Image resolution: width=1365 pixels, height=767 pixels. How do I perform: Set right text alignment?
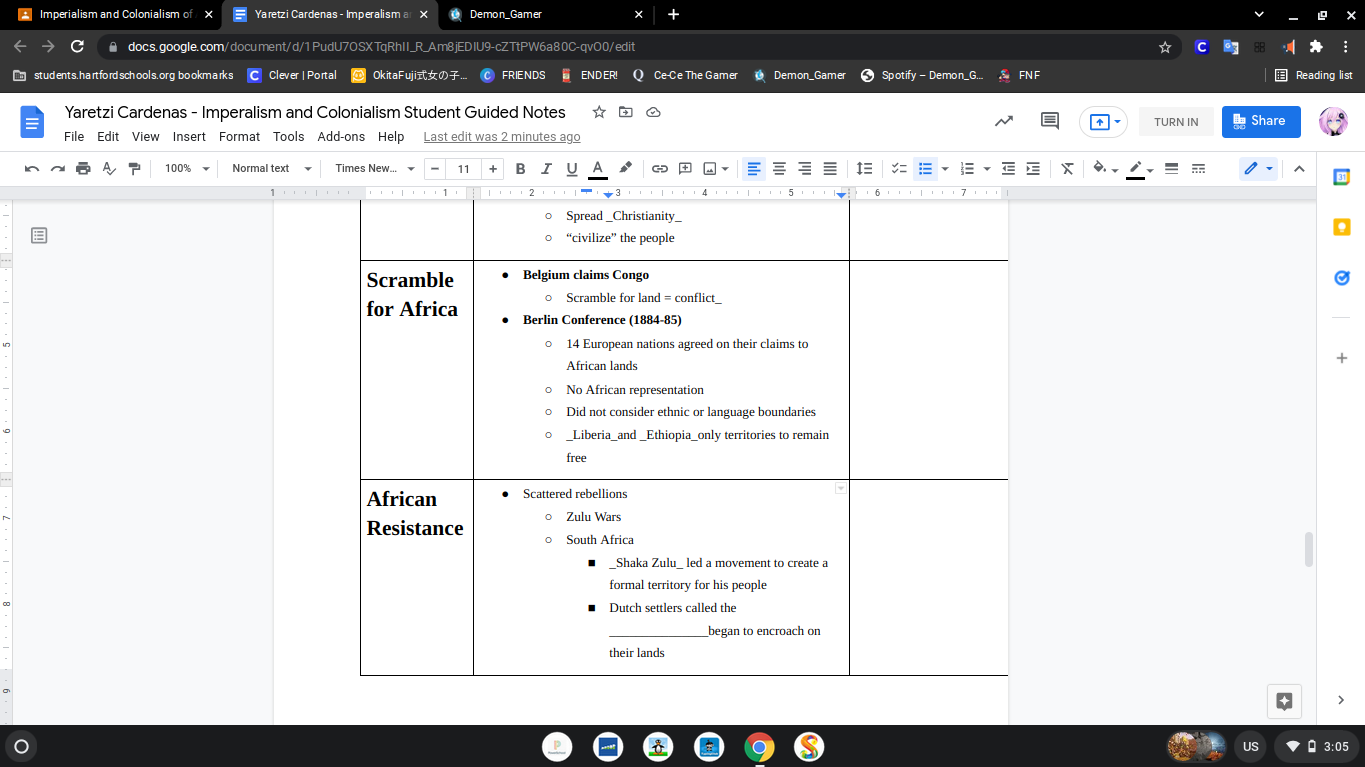(x=804, y=169)
